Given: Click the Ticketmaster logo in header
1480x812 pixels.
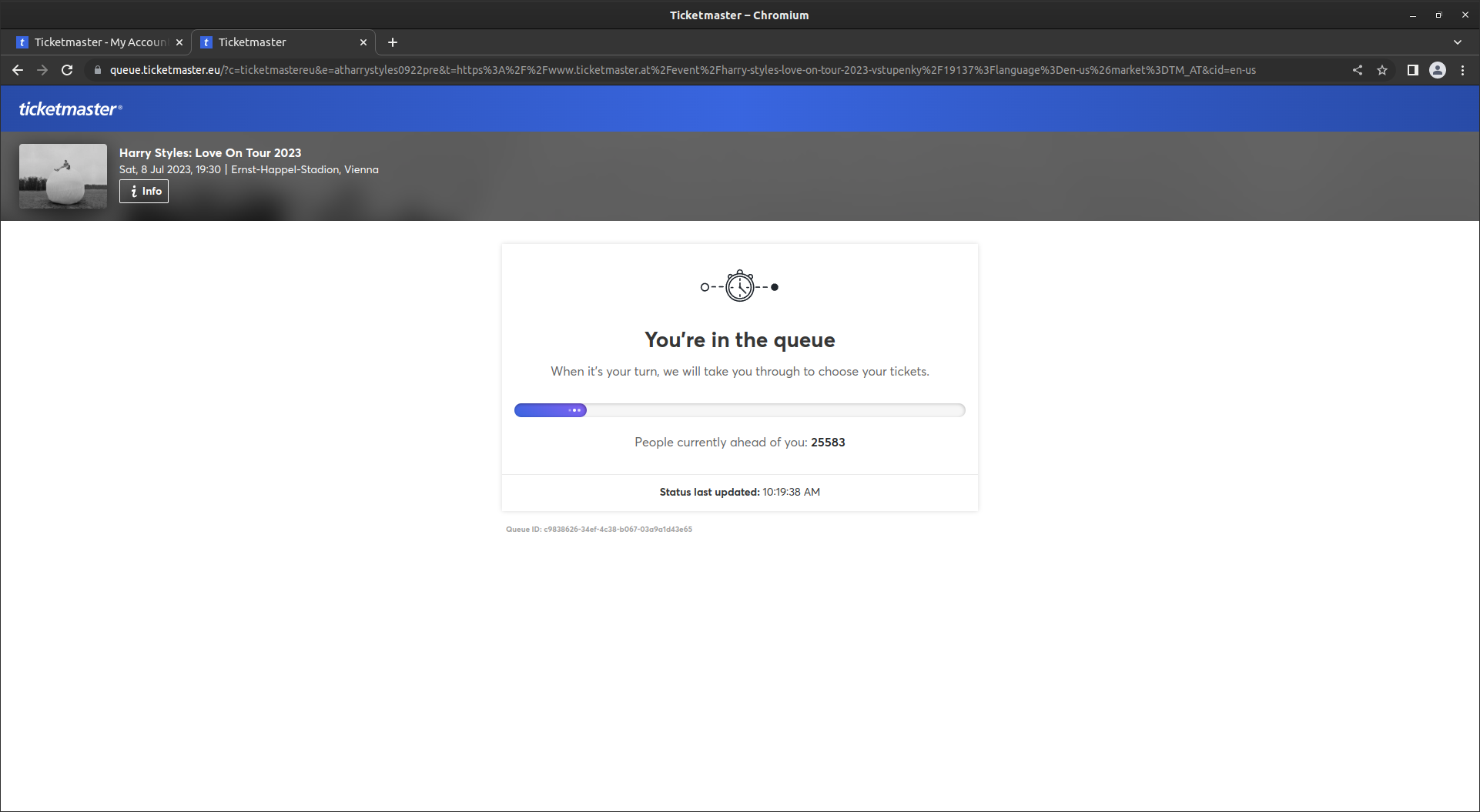Looking at the screenshot, I should [x=70, y=109].
